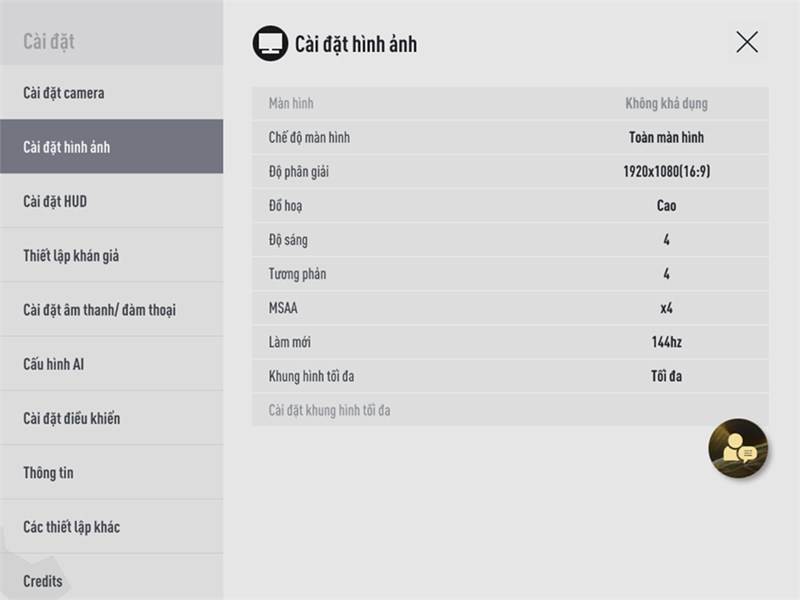The width and height of the screenshot is (800, 600).
Task: Close the Cài đặt hình ảnh panel
Action: [748, 43]
